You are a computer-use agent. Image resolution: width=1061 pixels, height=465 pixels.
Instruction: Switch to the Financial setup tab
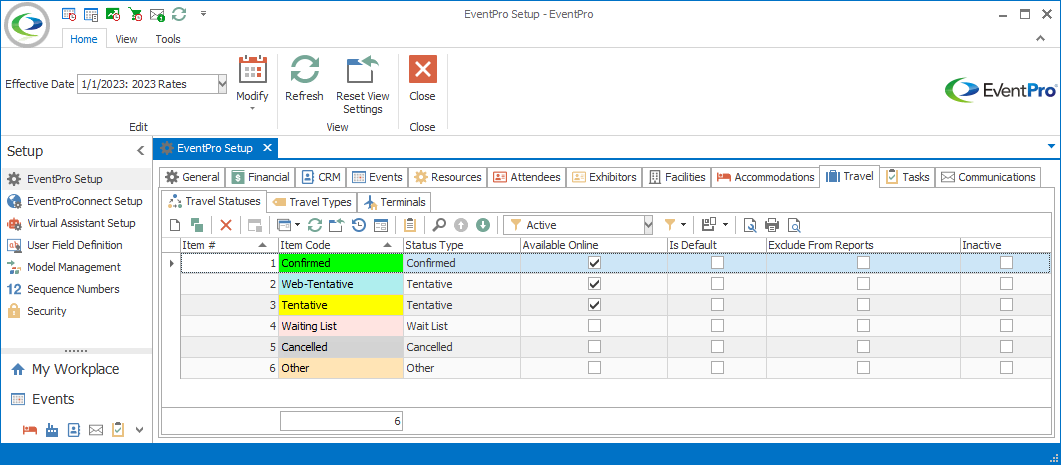261,177
